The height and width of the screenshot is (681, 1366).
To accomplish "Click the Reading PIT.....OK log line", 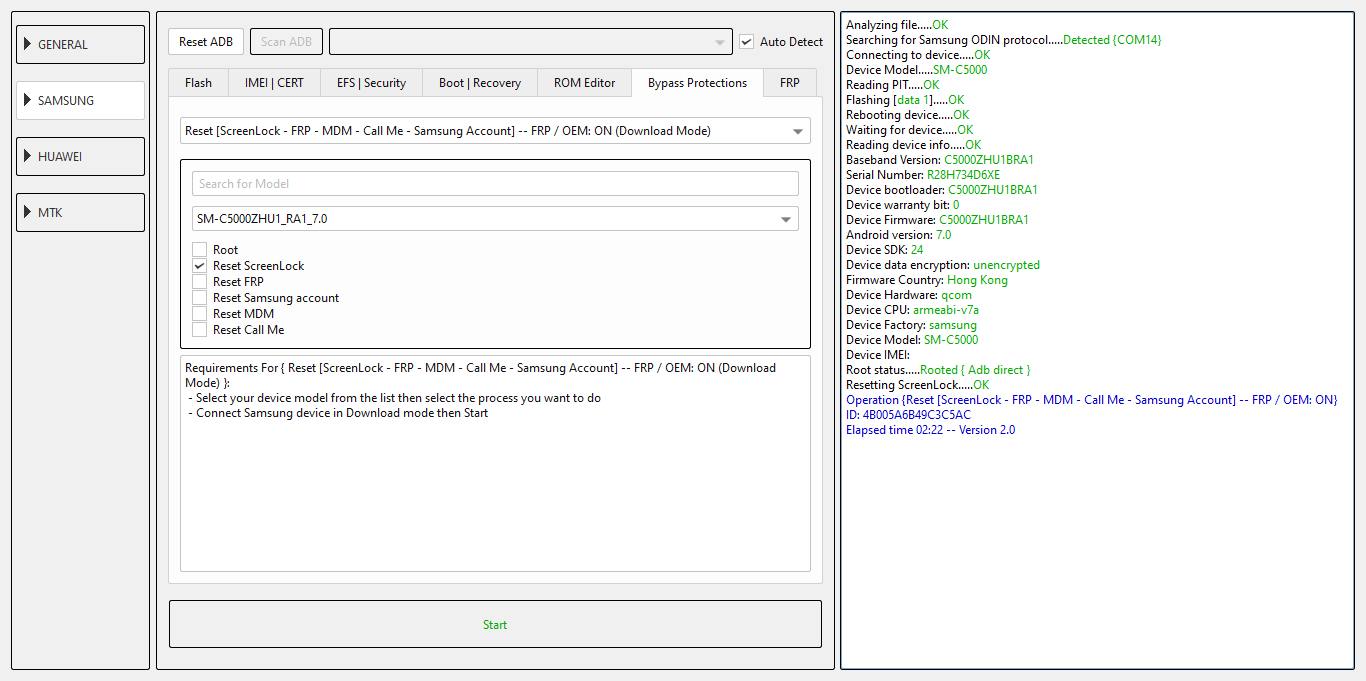I will point(892,85).
